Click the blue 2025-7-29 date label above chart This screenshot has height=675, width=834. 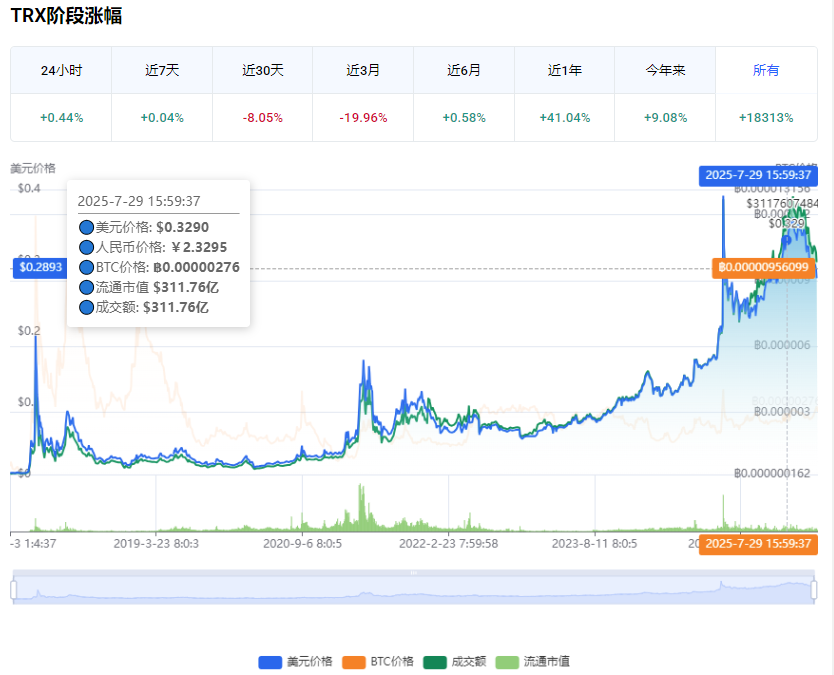(x=757, y=174)
